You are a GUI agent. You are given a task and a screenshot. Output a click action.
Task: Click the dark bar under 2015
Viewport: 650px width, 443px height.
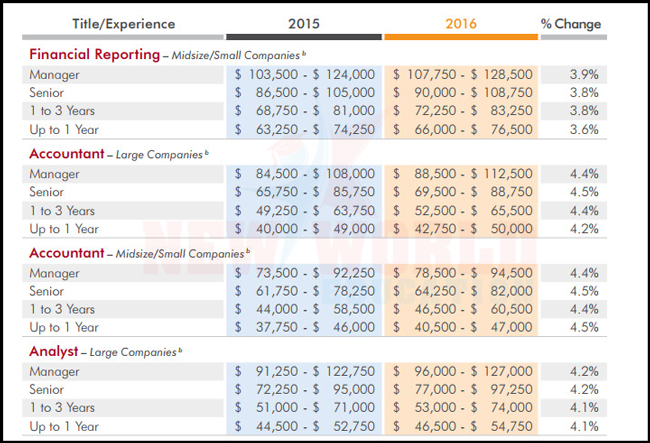click(x=304, y=37)
